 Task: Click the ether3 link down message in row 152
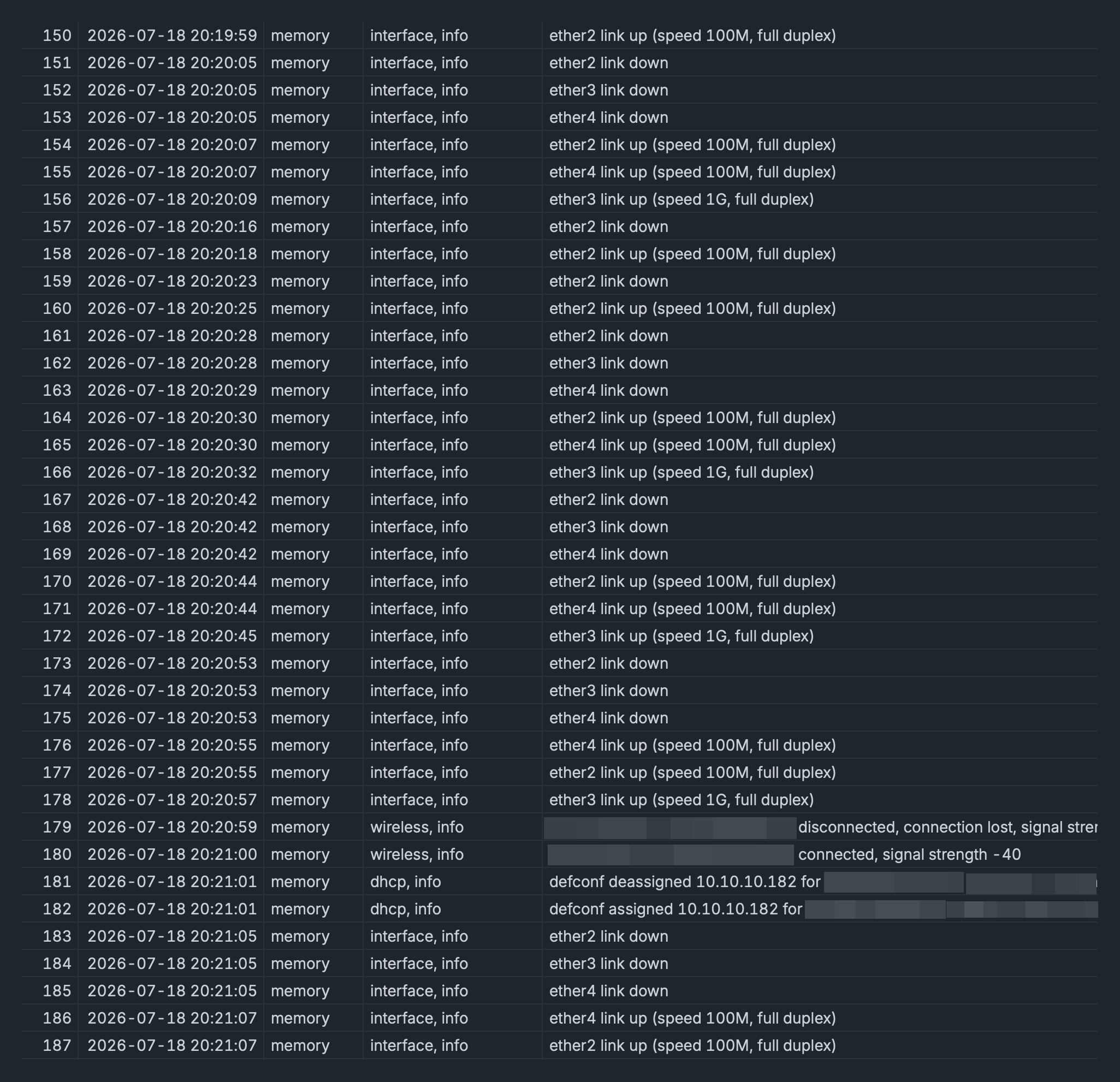click(x=608, y=90)
